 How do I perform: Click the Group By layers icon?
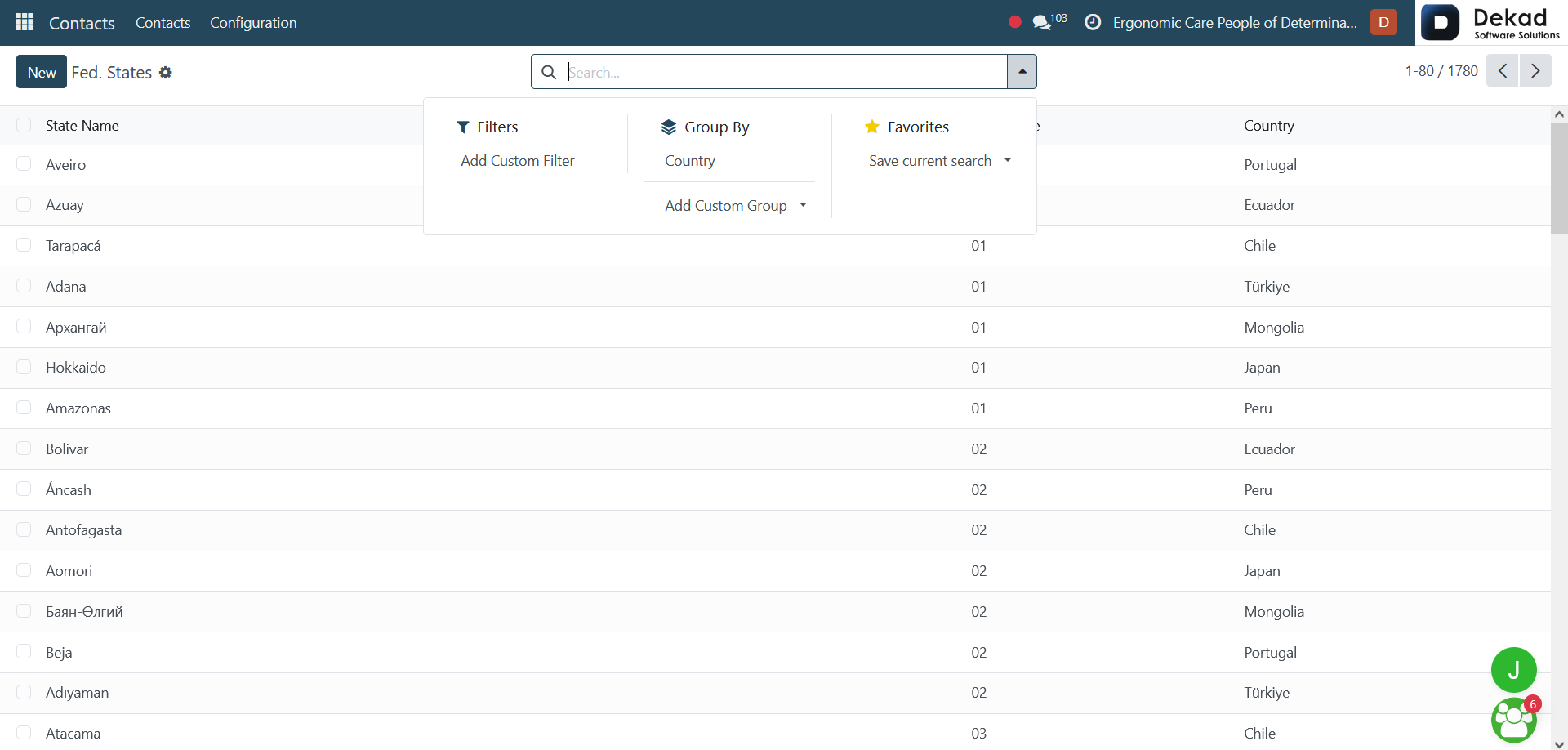[x=669, y=127]
